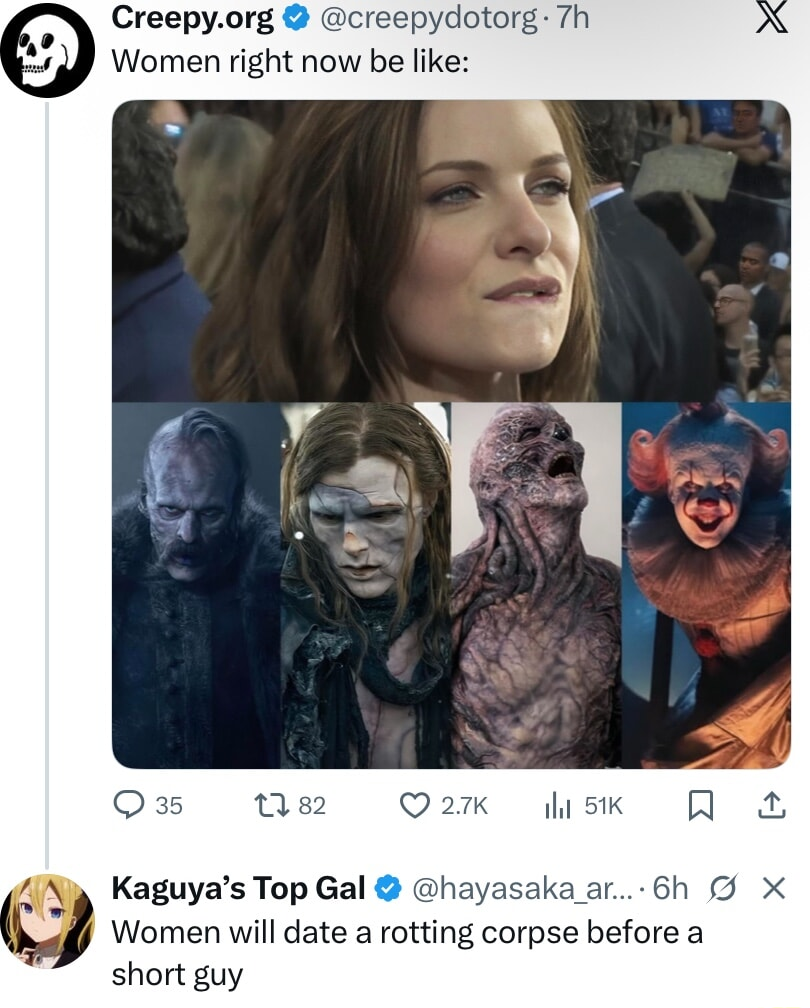Image resolution: width=810 pixels, height=1008 pixels.
Task: Open the top photo of the brunette woman
Action: tap(451, 250)
